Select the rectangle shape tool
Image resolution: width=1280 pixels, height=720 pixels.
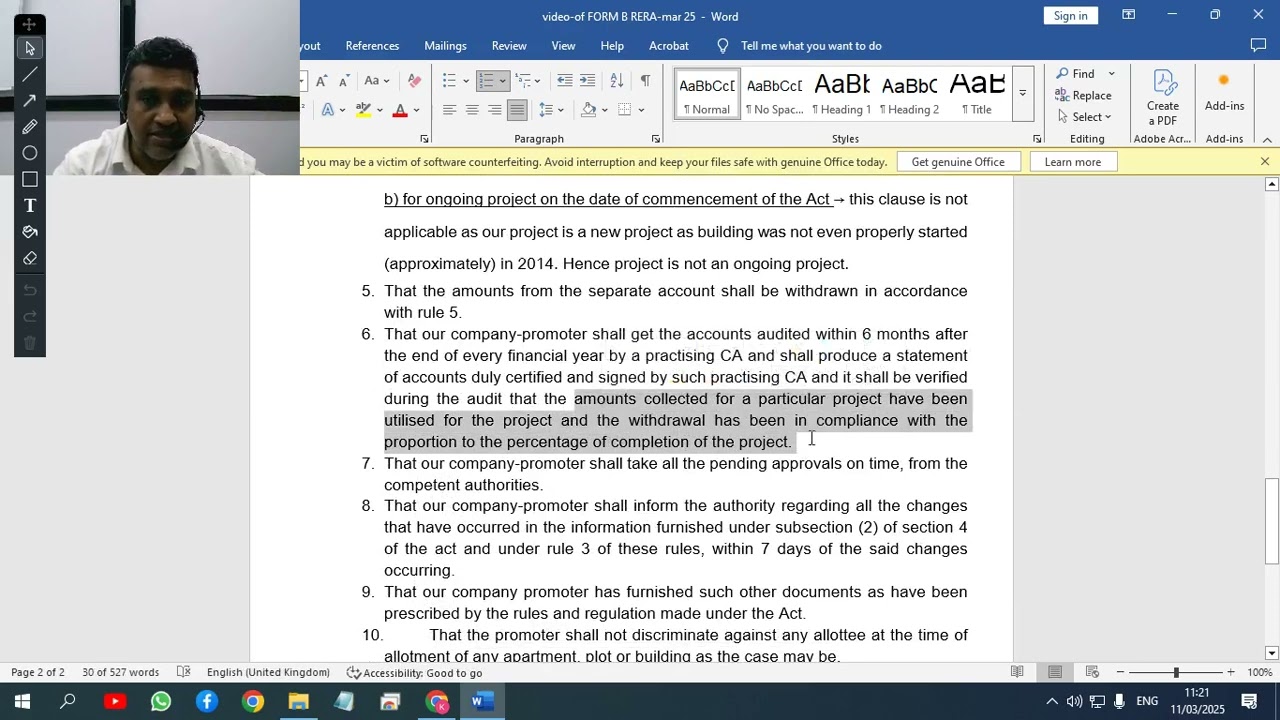click(29, 179)
